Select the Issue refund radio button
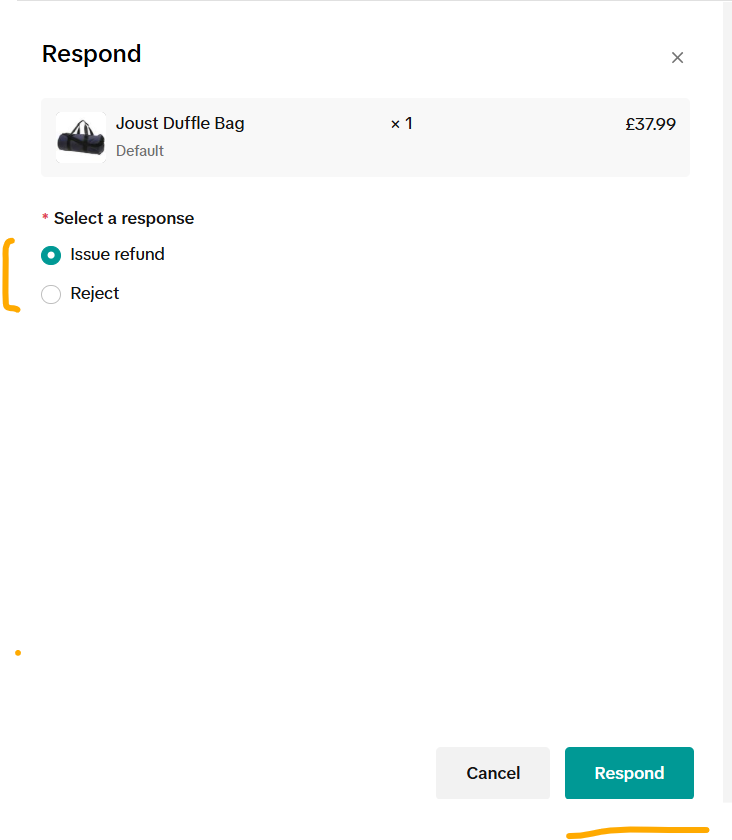The image size is (732, 840). coord(51,255)
